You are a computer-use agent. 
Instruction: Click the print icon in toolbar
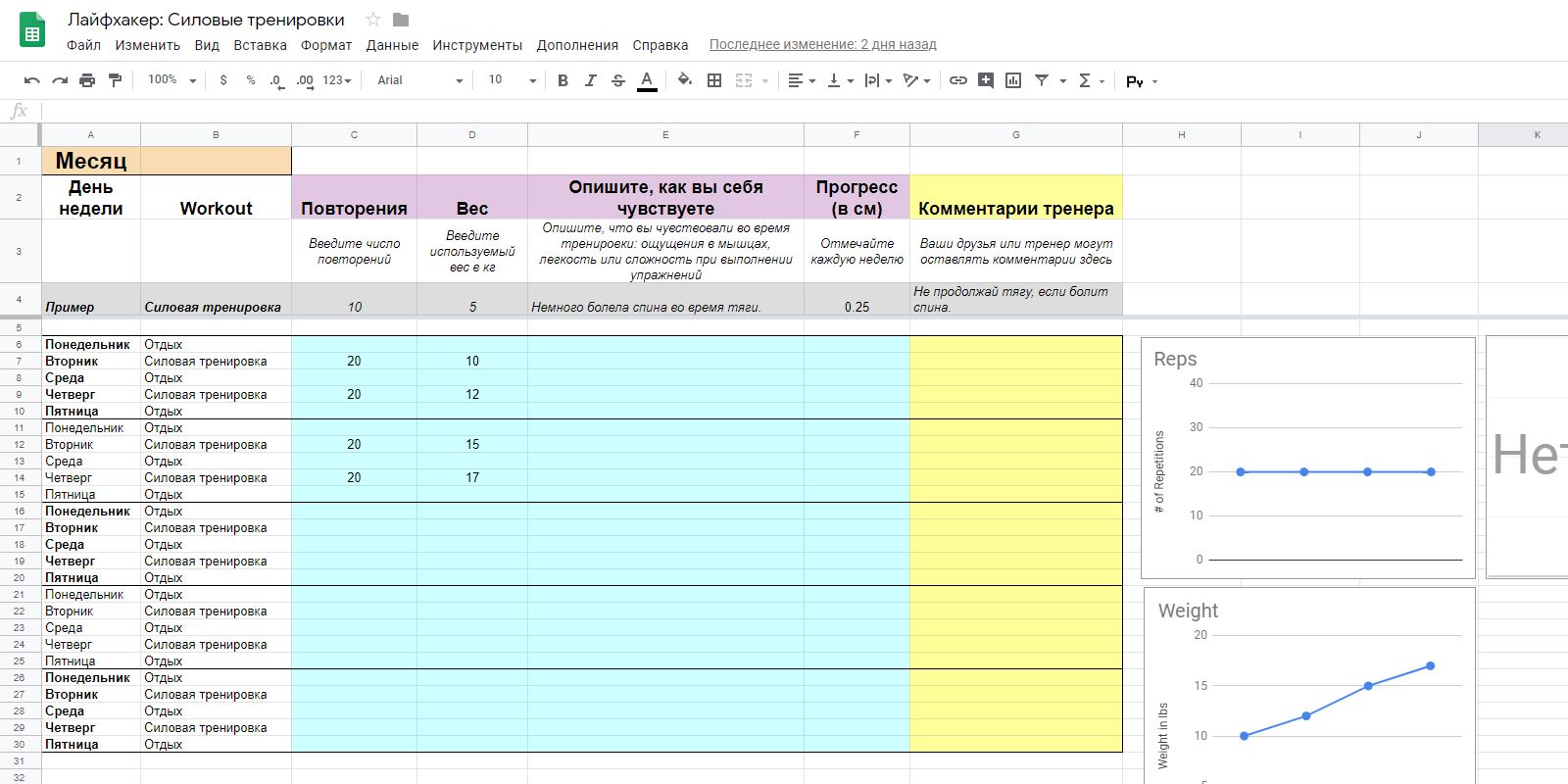click(x=87, y=80)
